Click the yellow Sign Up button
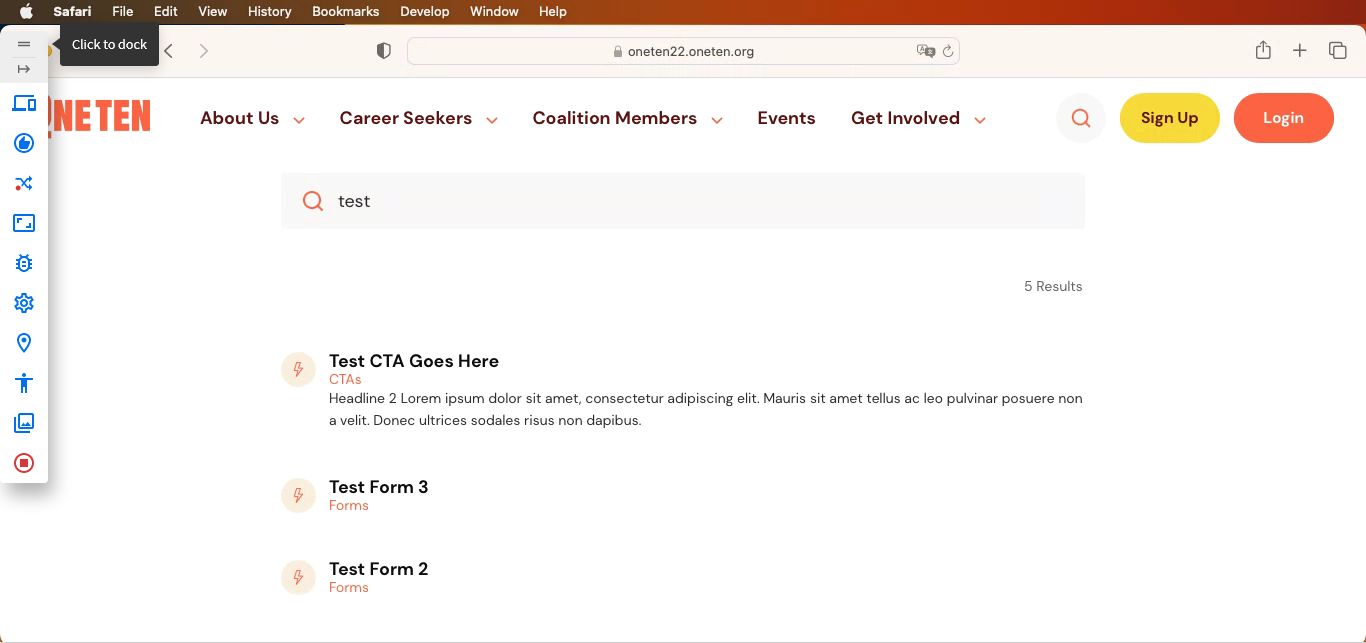This screenshot has height=643, width=1366. (1169, 118)
